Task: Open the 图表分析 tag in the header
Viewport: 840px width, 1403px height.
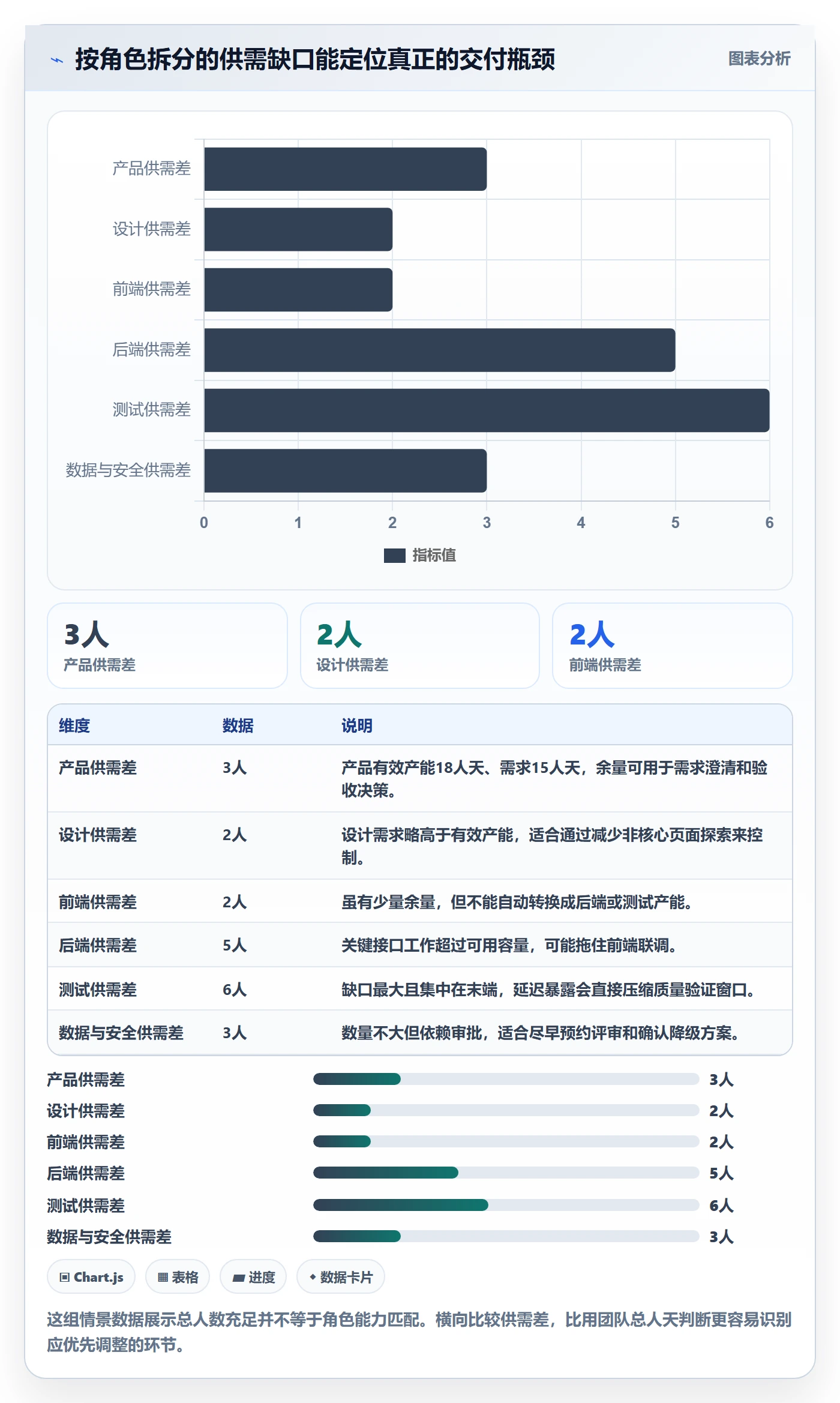Action: 759,59
